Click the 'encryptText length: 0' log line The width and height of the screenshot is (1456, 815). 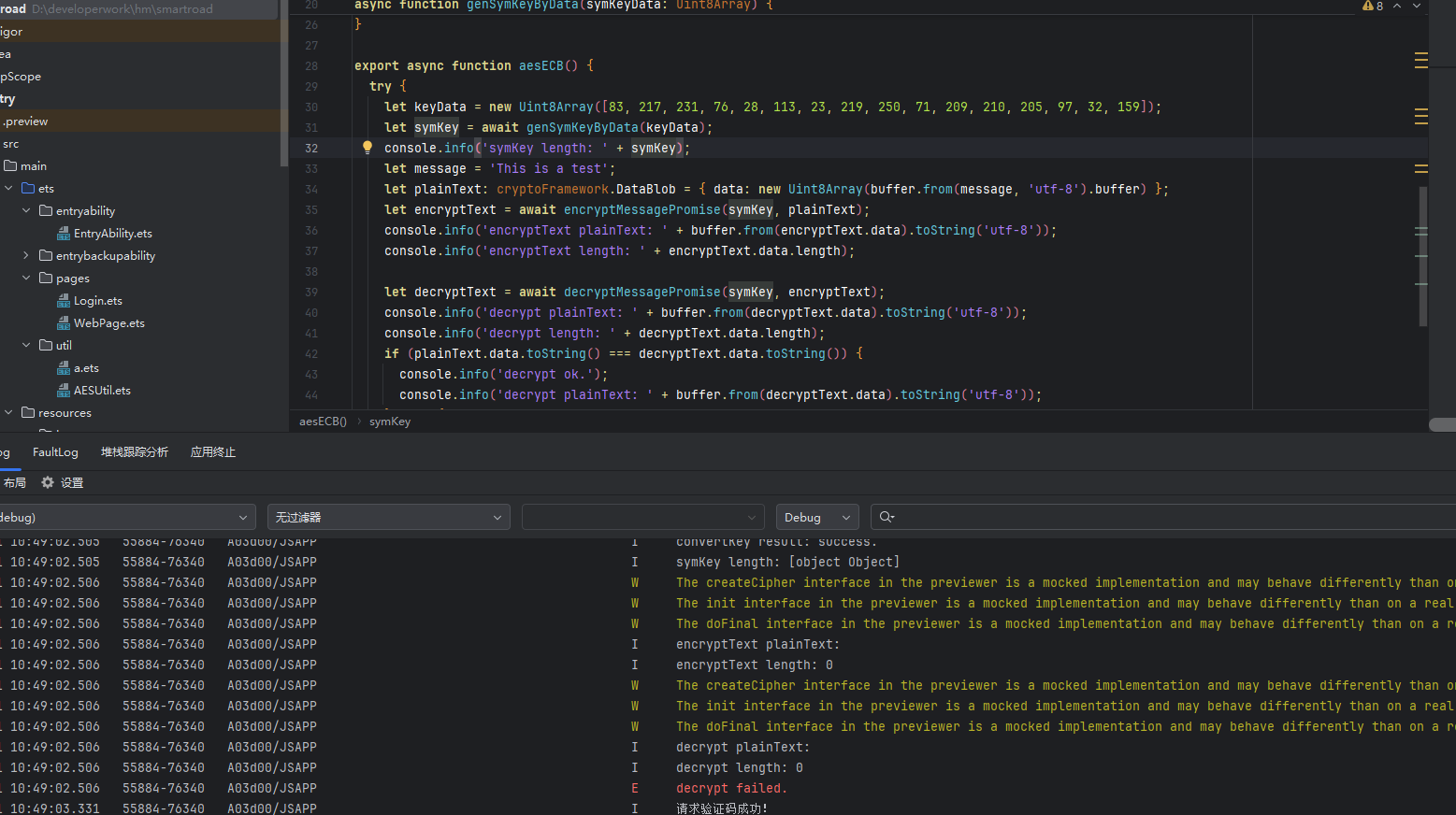[754, 665]
